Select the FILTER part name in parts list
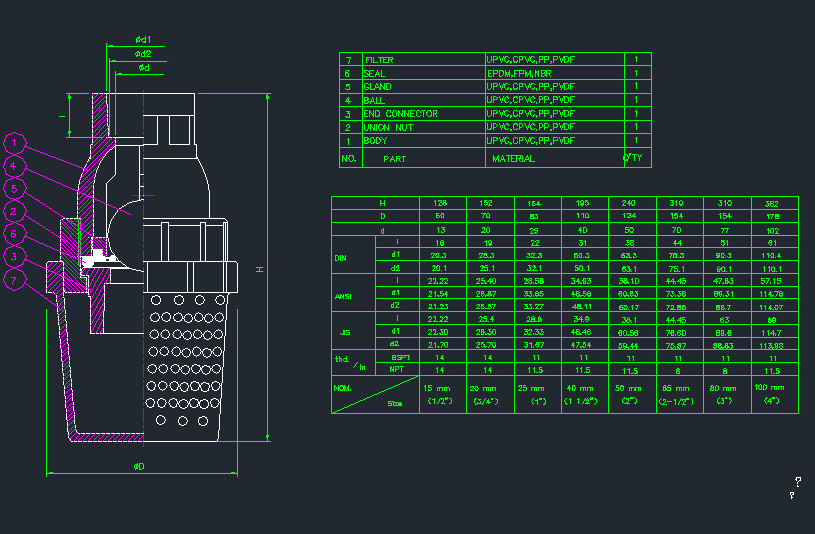This screenshot has height=534, width=815. tap(380, 60)
